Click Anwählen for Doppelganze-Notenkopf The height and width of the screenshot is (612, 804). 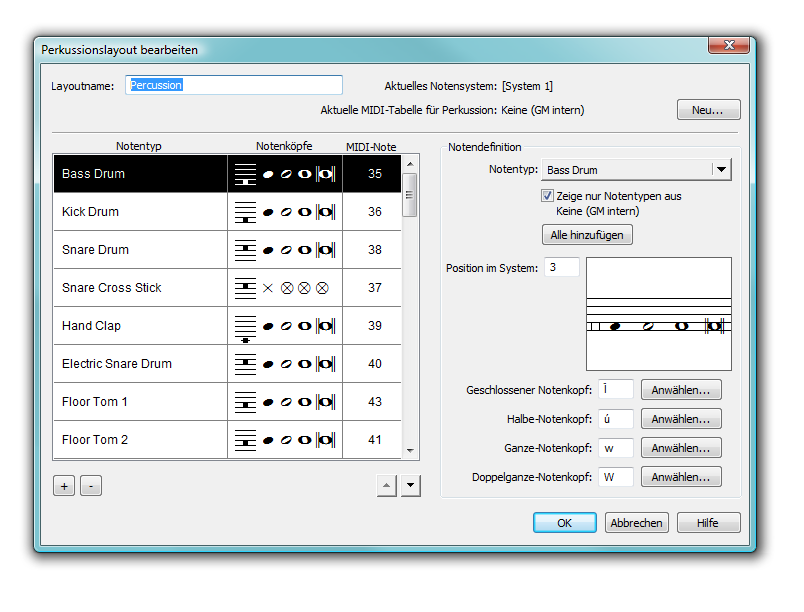681,477
